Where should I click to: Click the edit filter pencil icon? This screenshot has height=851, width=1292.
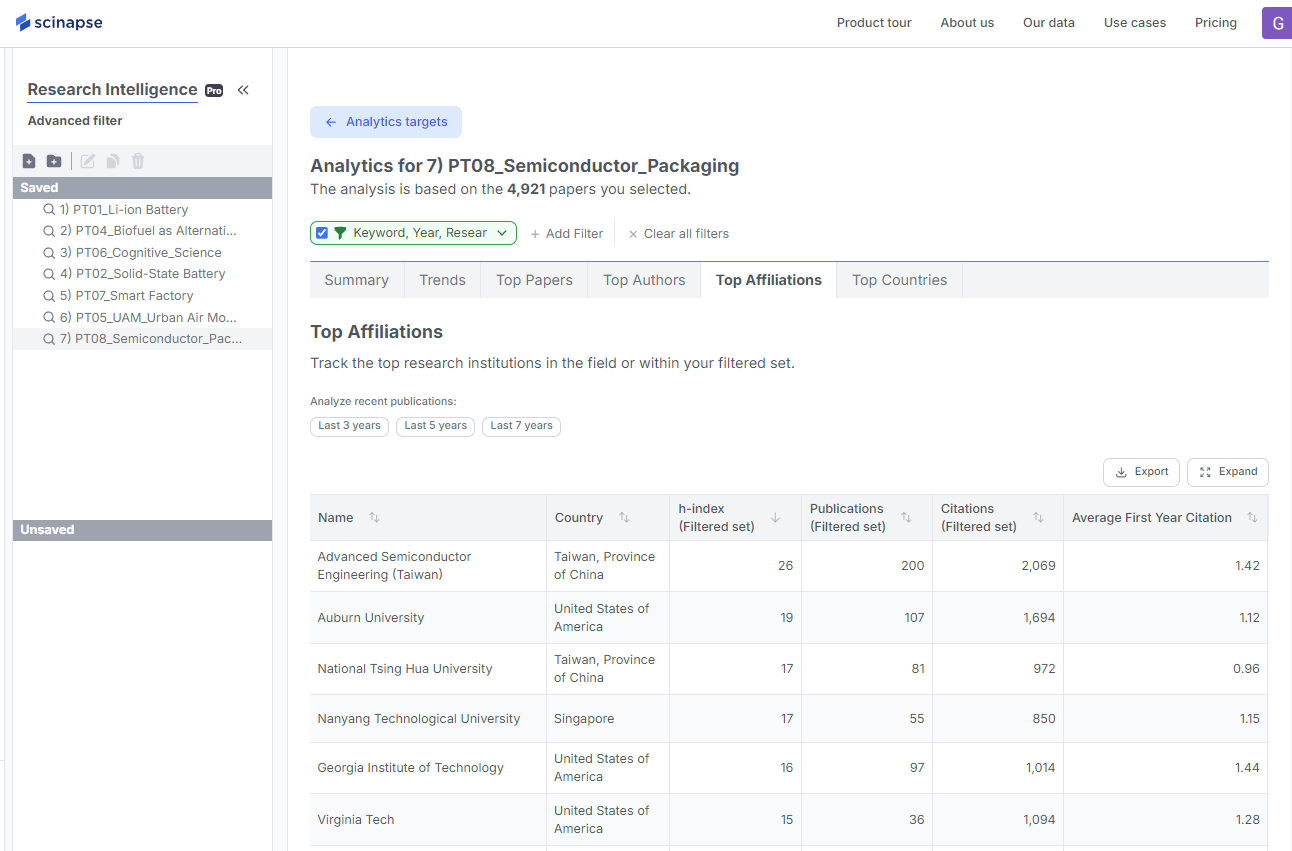pyautogui.click(x=86, y=160)
